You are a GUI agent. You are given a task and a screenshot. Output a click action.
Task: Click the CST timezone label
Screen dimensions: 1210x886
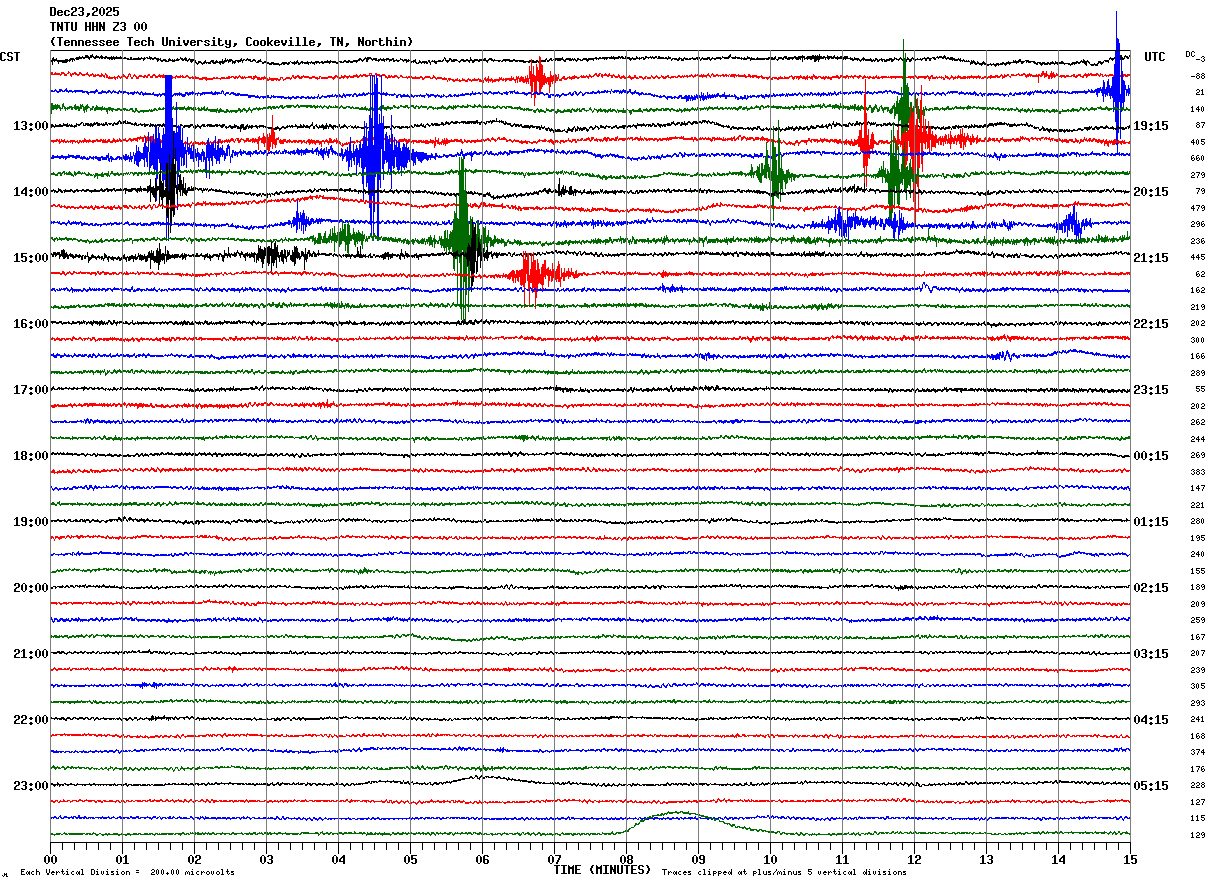10,57
